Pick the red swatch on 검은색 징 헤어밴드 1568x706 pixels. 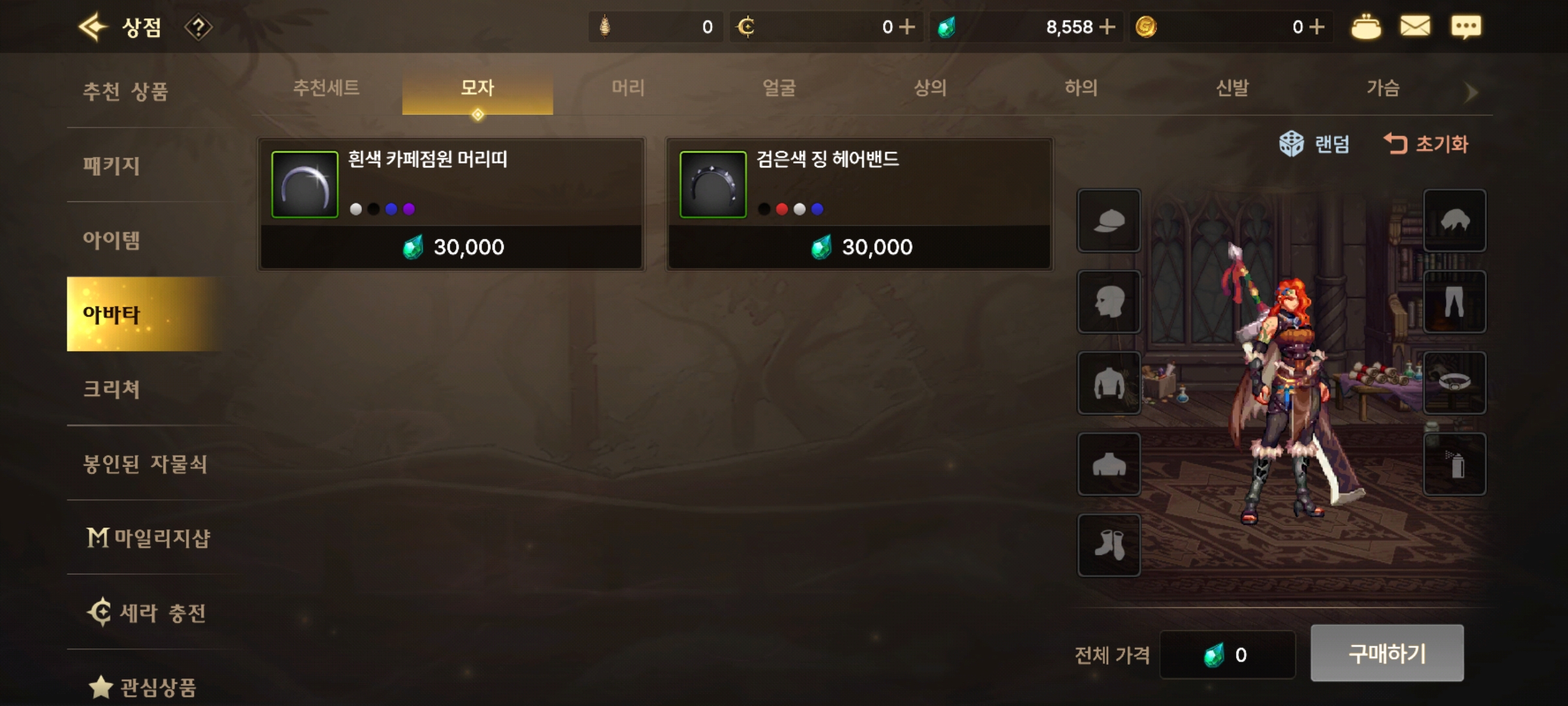pos(781,209)
